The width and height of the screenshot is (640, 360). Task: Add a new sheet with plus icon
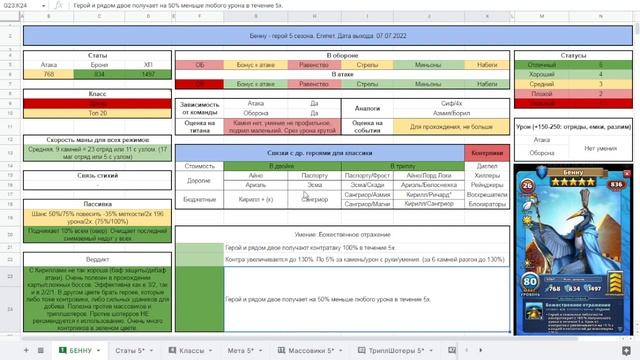(x=26, y=350)
